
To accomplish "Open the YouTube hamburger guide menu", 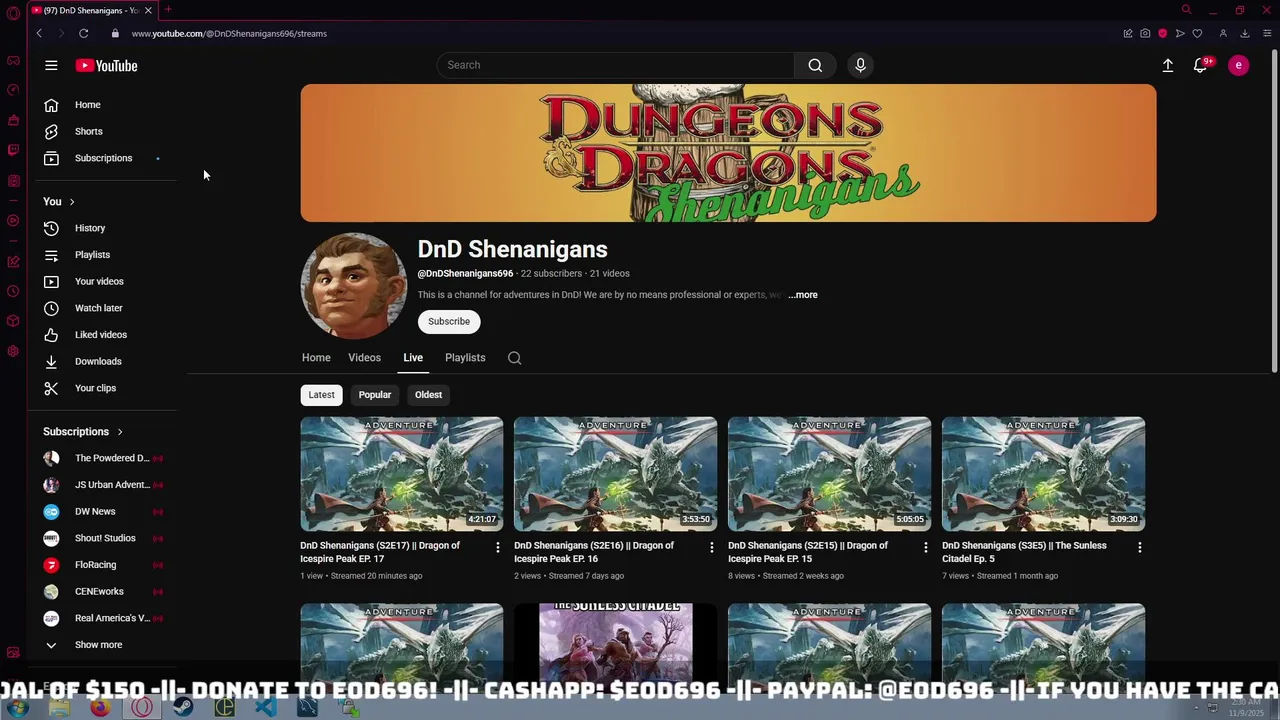I will tap(51, 66).
